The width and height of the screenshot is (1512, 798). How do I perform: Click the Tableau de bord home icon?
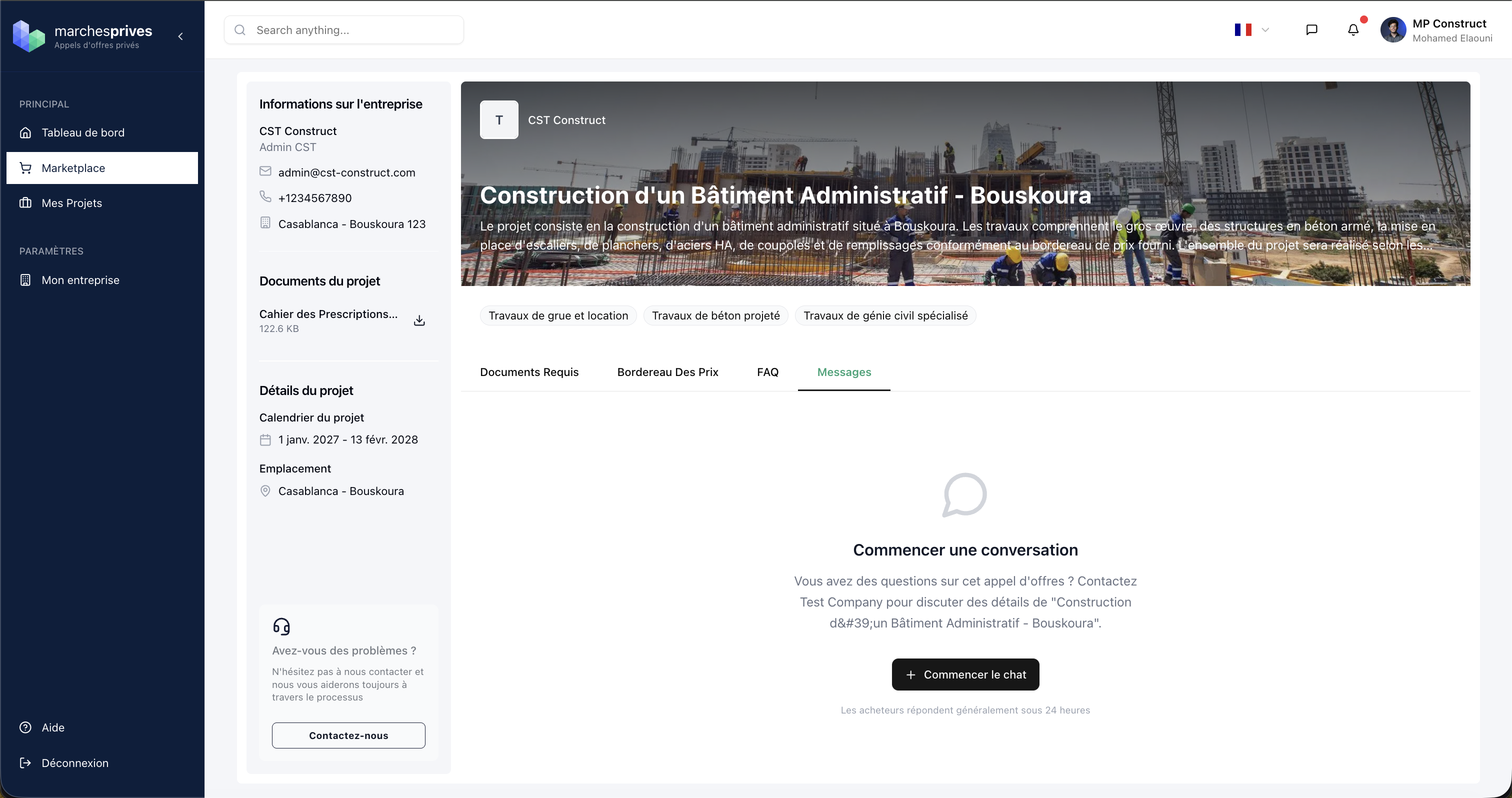pyautogui.click(x=26, y=132)
